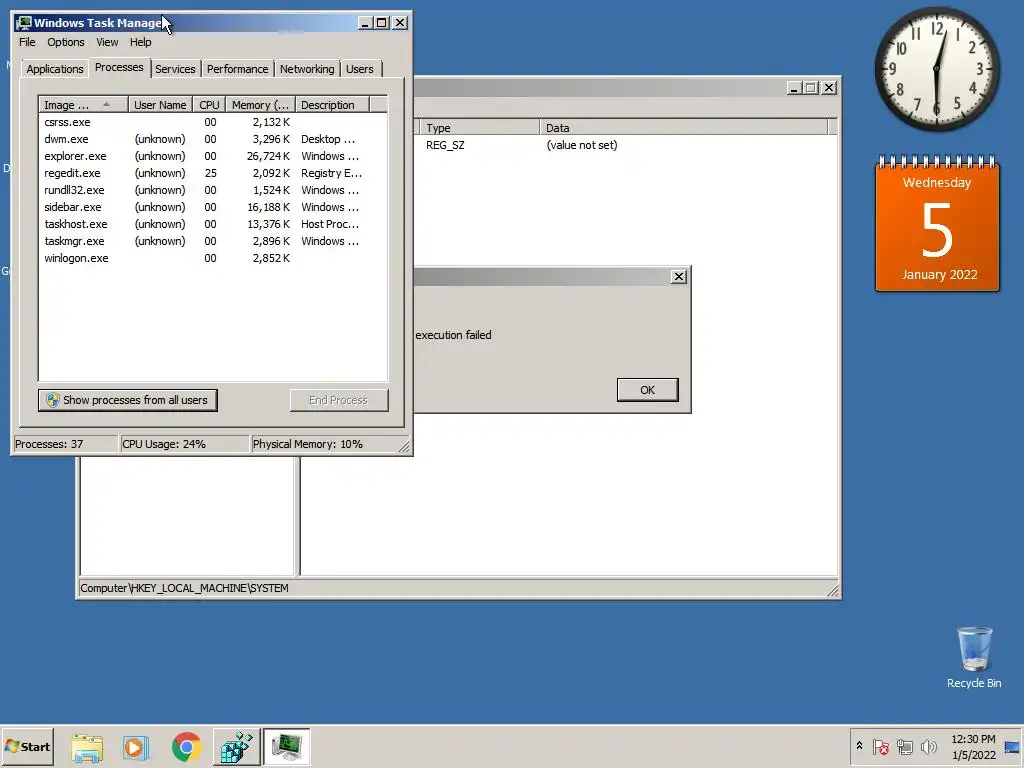Click the (value not set) data cell
This screenshot has width=1024, height=768.
coord(581,145)
